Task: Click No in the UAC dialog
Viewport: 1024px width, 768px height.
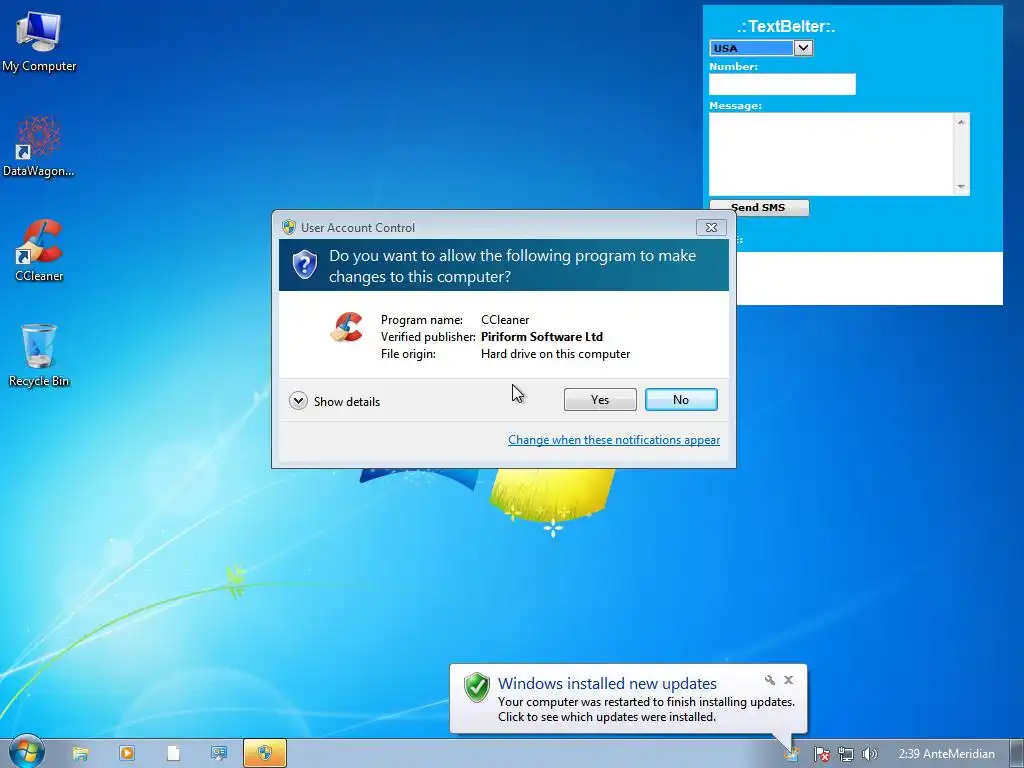Action: [681, 400]
